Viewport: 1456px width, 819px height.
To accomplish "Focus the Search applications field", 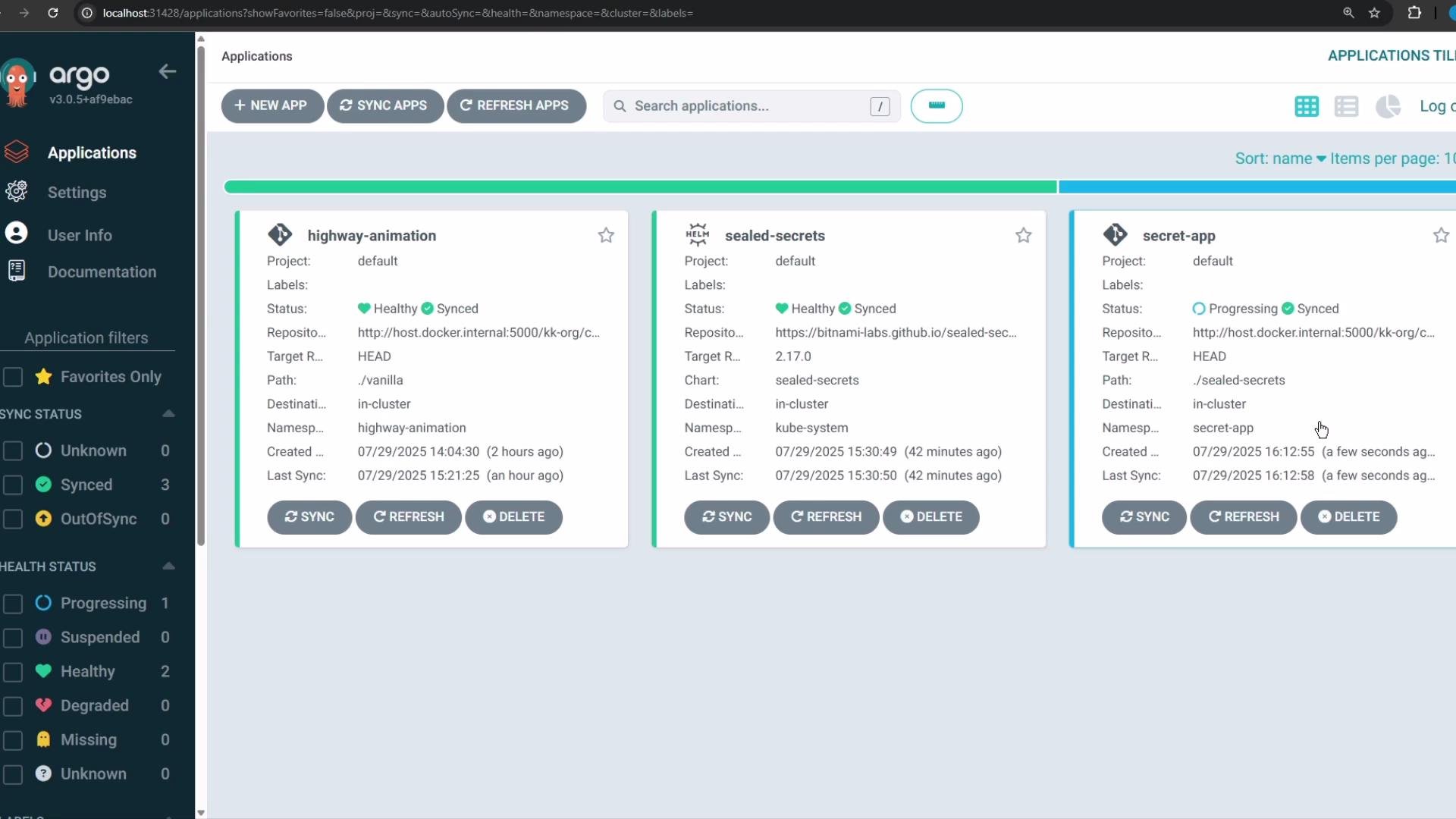I will 751,106.
